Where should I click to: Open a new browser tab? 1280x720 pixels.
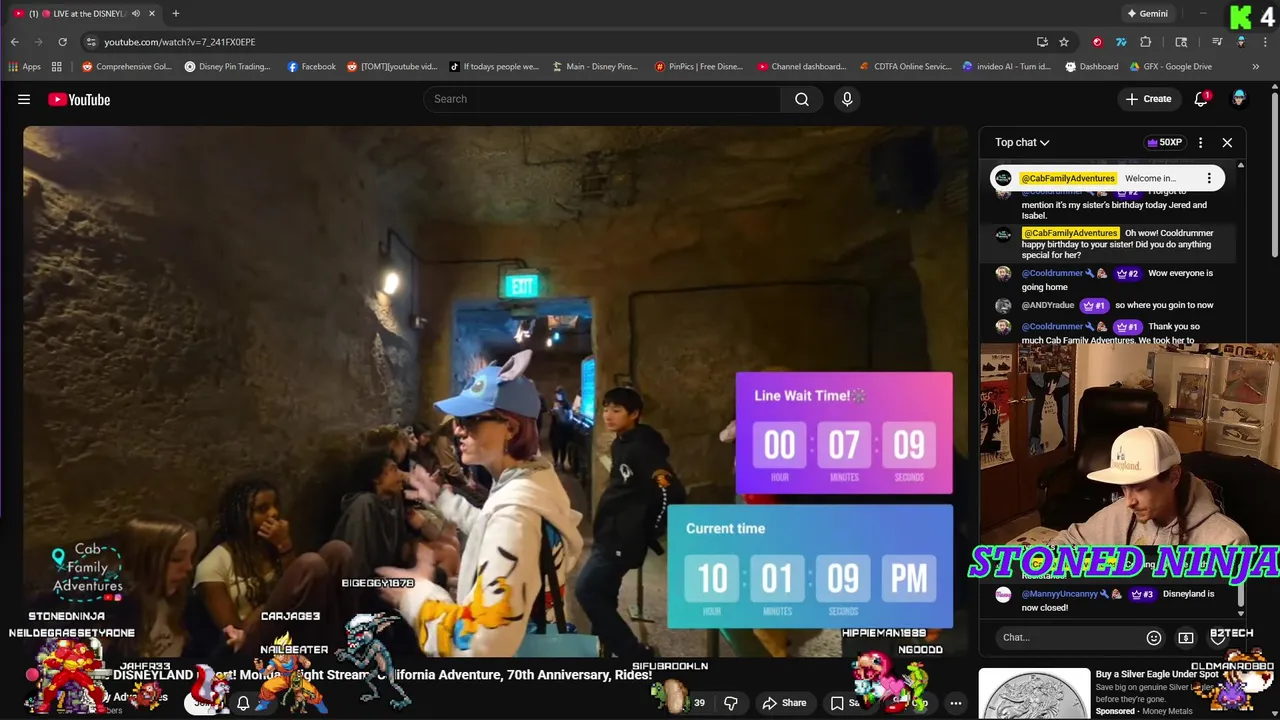point(176,14)
